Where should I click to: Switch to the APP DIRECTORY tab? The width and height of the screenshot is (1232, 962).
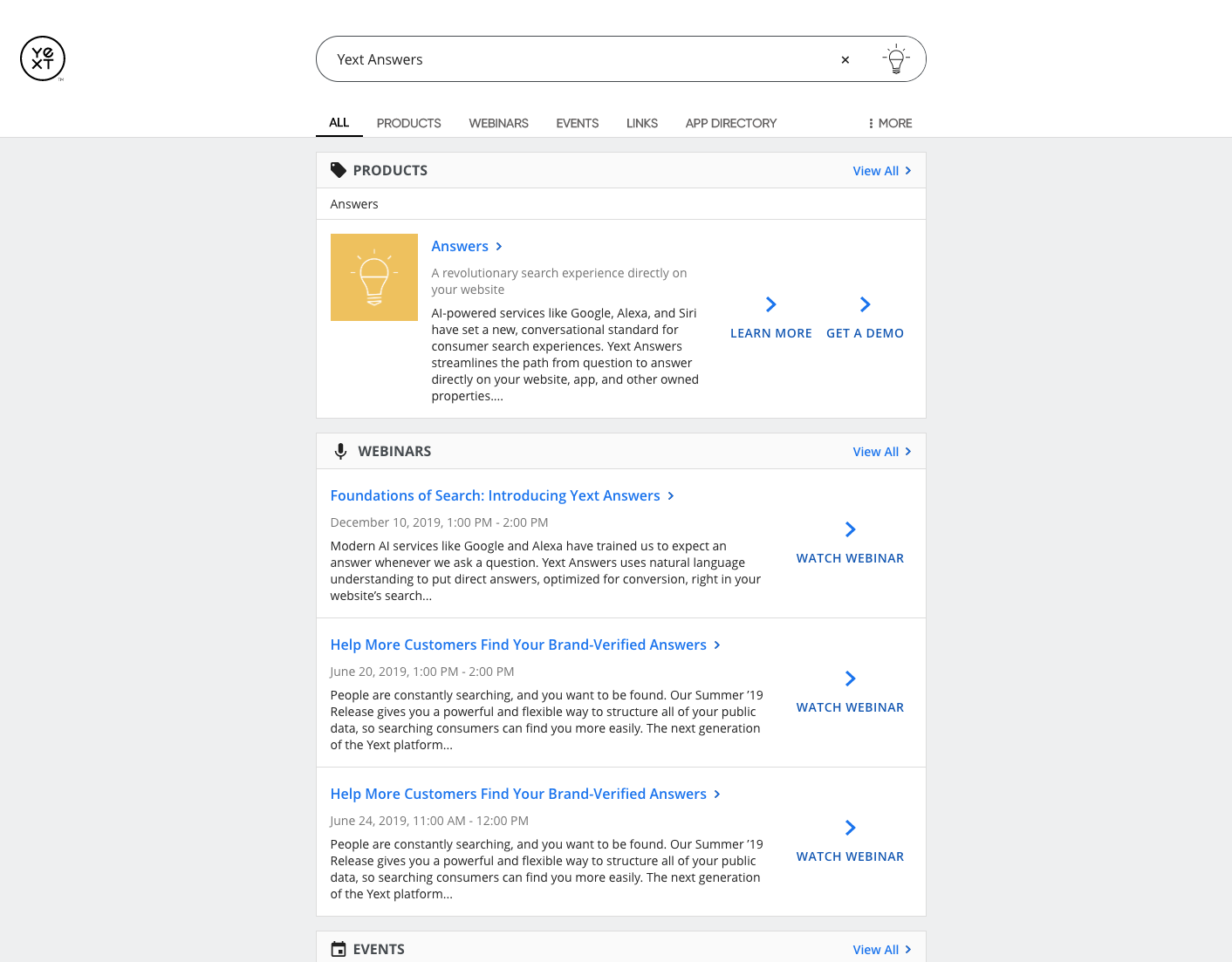click(730, 123)
